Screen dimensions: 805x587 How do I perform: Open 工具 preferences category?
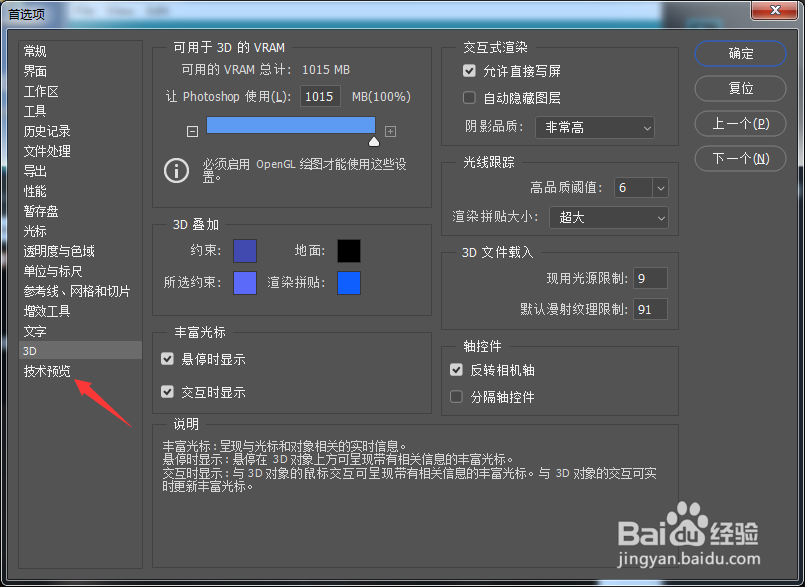pyautogui.click(x=35, y=111)
